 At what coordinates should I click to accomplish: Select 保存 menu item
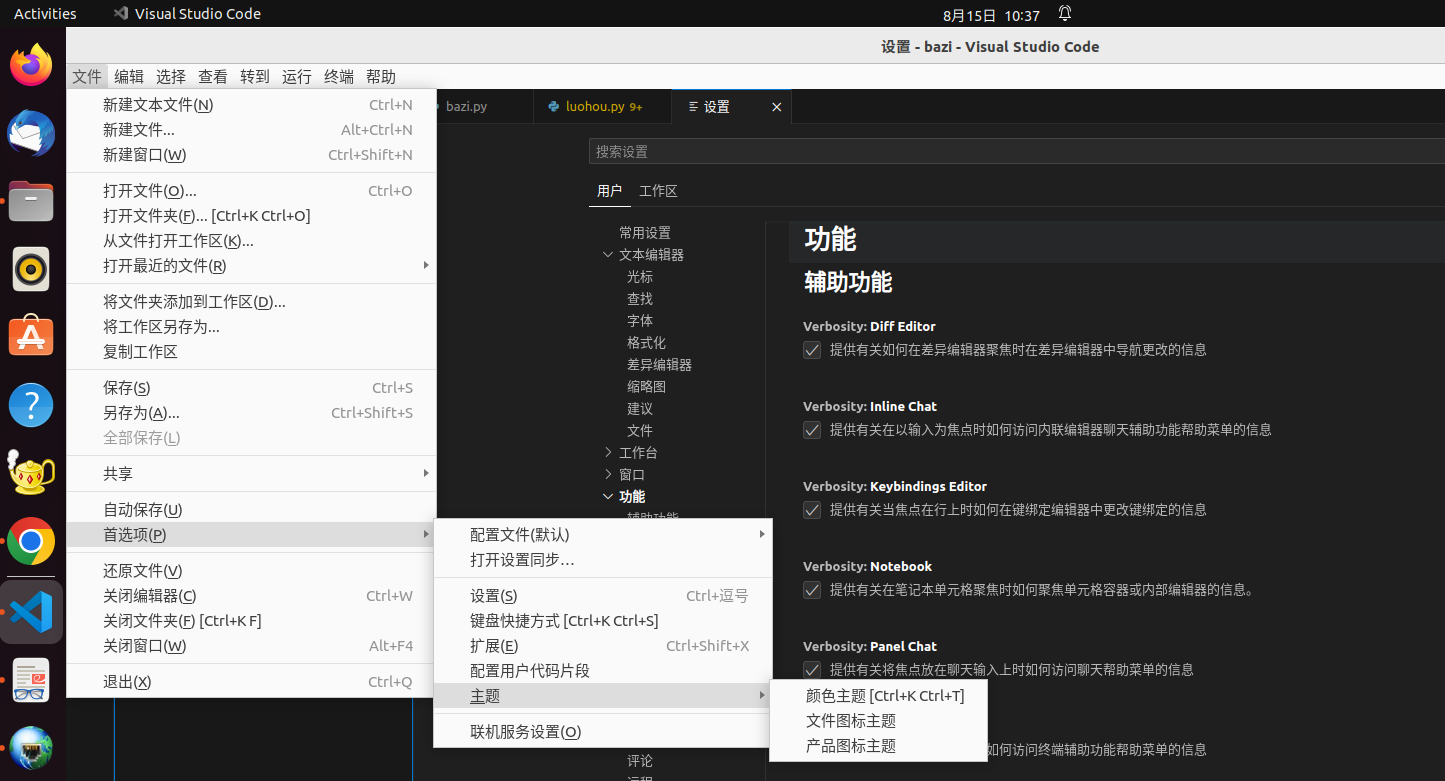[251, 388]
